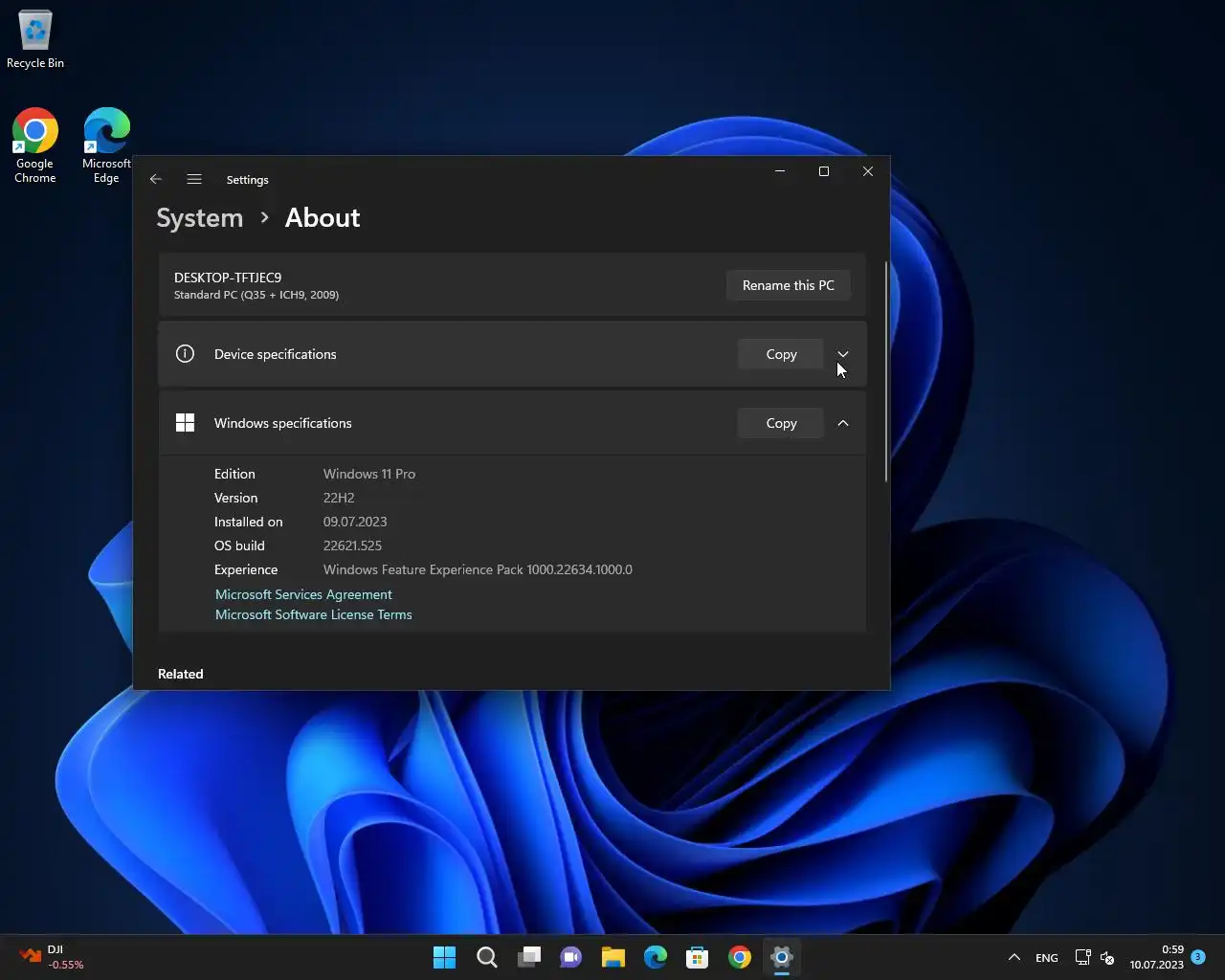
Task: Click the Settings window scrollbar
Action: point(886,371)
